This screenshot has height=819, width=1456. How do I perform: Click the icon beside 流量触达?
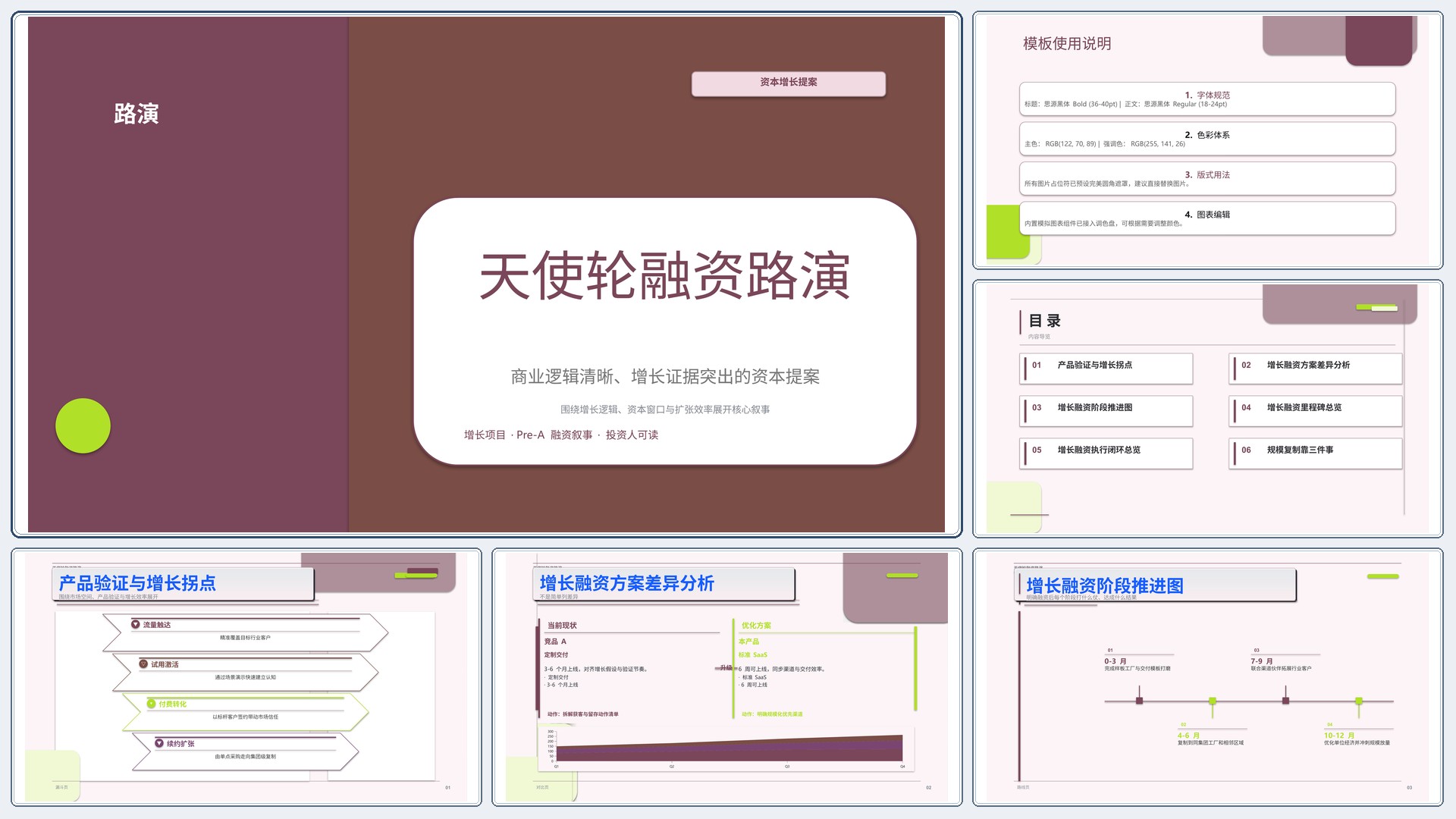pyautogui.click(x=136, y=624)
